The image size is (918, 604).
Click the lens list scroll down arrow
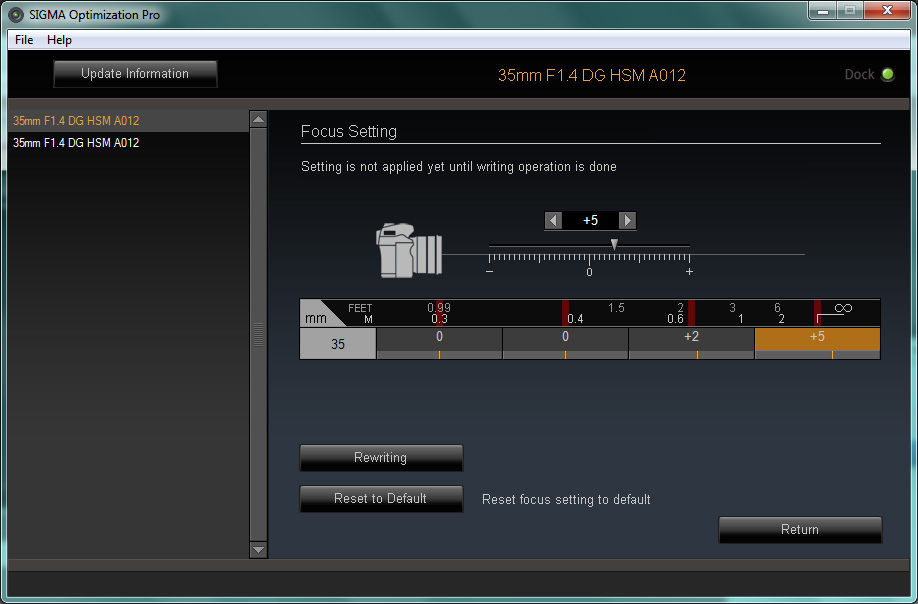coord(258,550)
